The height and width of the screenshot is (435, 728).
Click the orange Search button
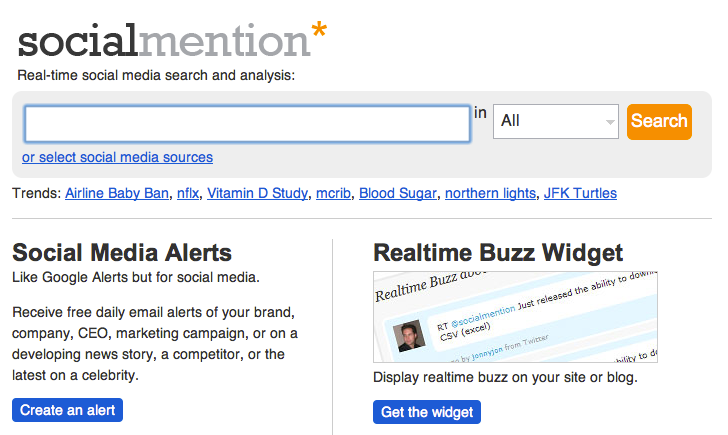coord(659,122)
